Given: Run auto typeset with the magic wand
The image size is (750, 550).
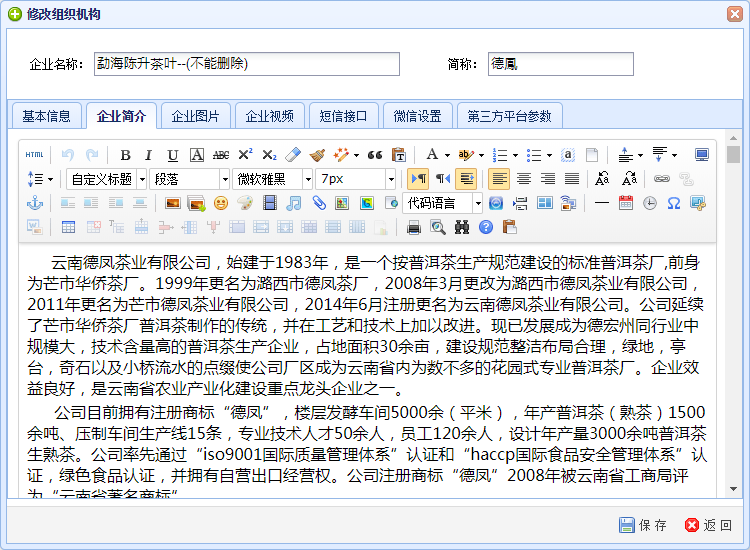Looking at the screenshot, I should 341,155.
